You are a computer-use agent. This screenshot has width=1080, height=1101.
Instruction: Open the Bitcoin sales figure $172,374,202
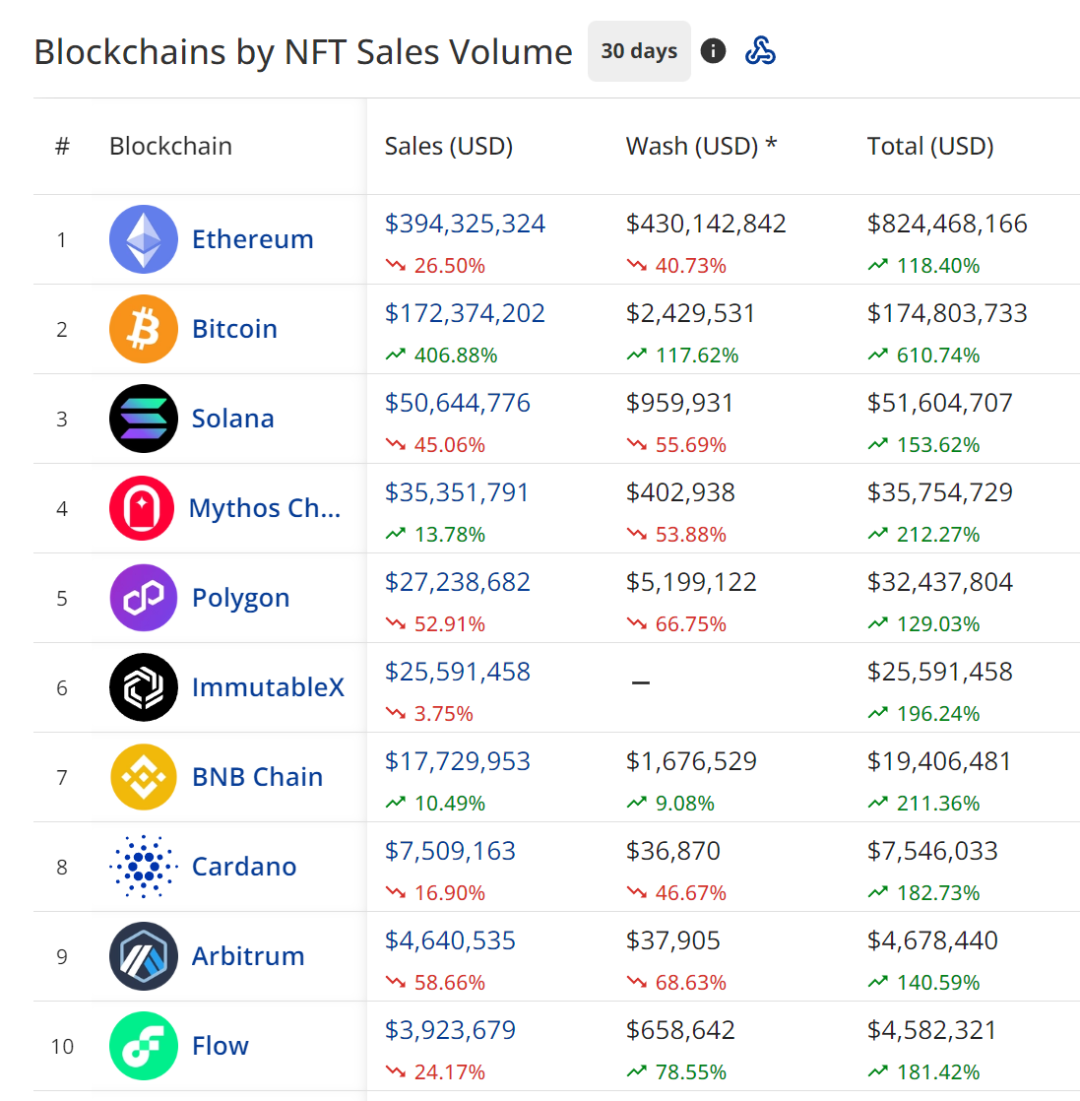click(465, 313)
